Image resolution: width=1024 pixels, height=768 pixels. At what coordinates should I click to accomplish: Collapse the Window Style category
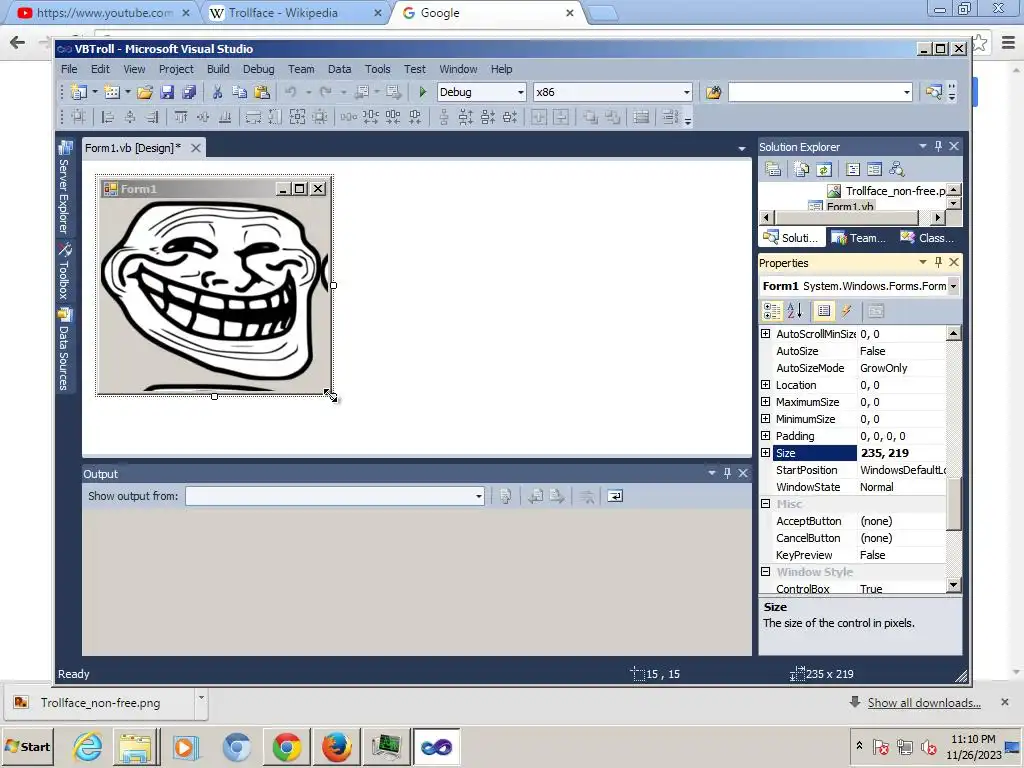tap(765, 571)
